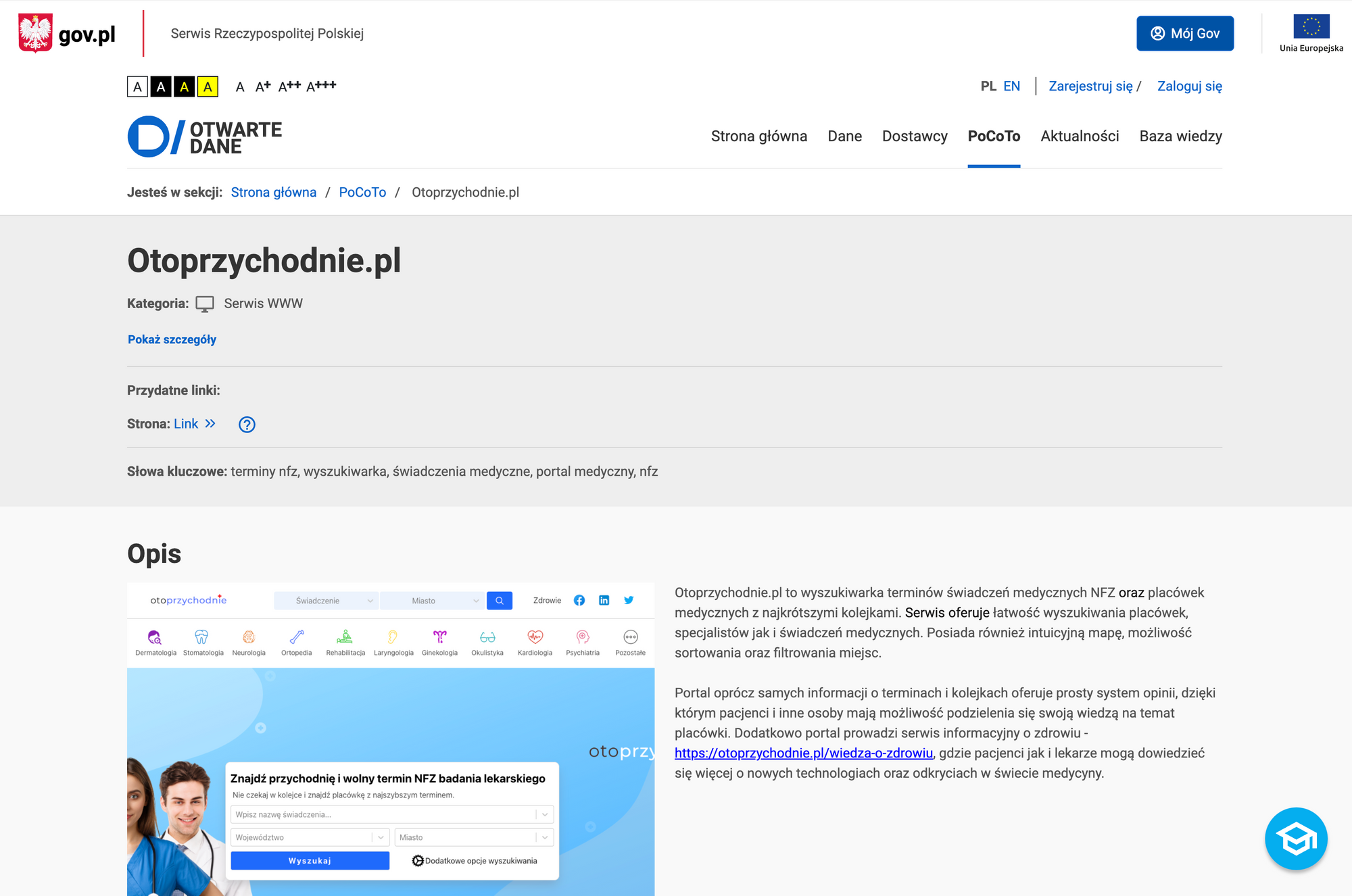Open the PoCoTo menu item

[x=994, y=136]
